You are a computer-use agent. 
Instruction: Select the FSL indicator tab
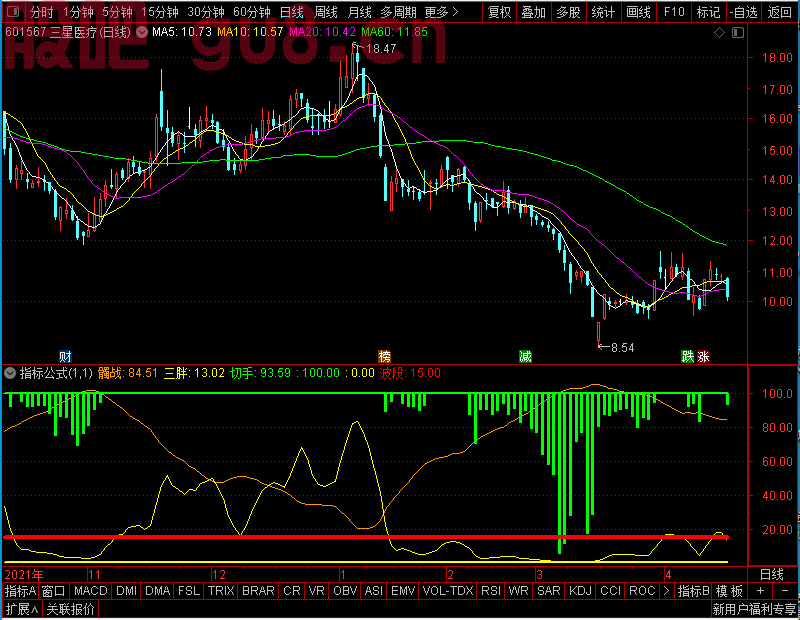189,591
